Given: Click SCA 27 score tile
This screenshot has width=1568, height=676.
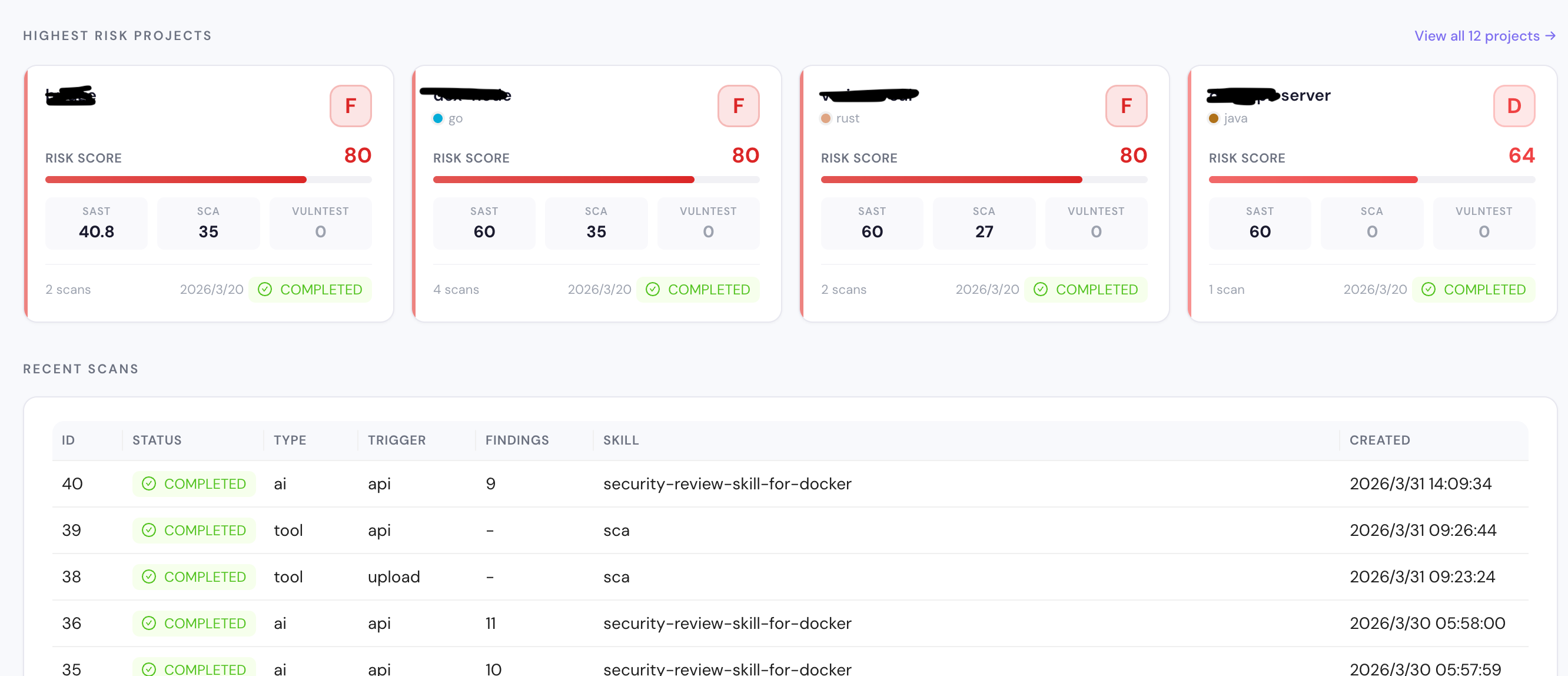Looking at the screenshot, I should [984, 223].
